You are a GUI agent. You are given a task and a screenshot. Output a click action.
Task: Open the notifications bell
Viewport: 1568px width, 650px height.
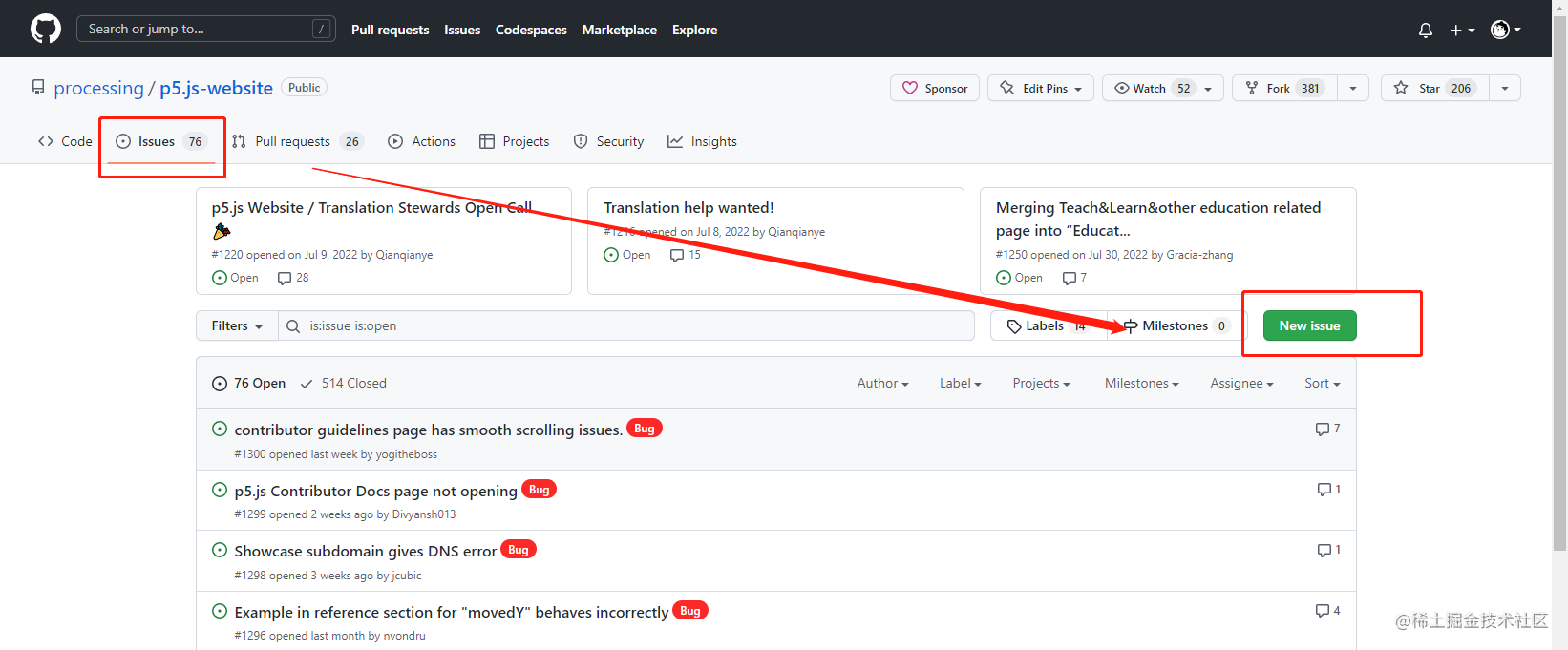[x=1426, y=30]
